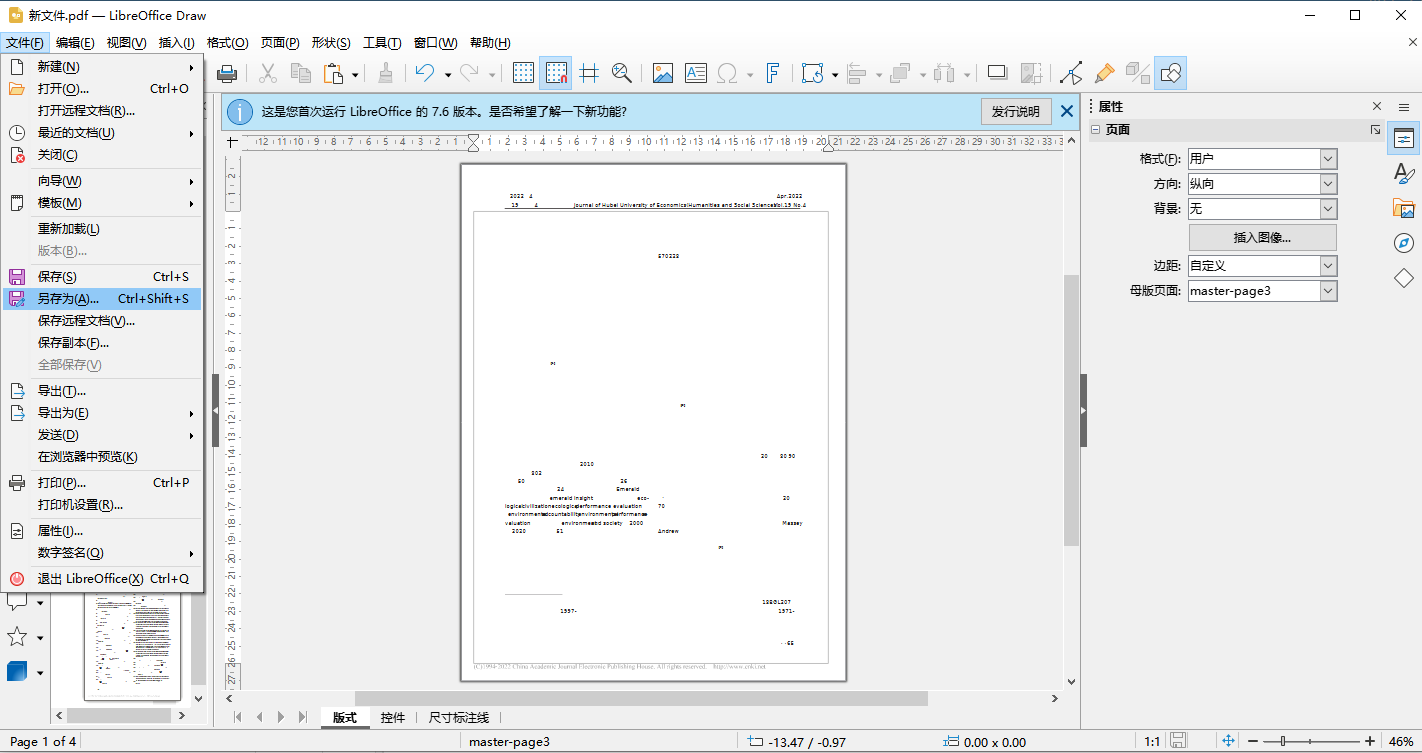Open the 方向 orientation dropdown

pyautogui.click(x=1327, y=183)
